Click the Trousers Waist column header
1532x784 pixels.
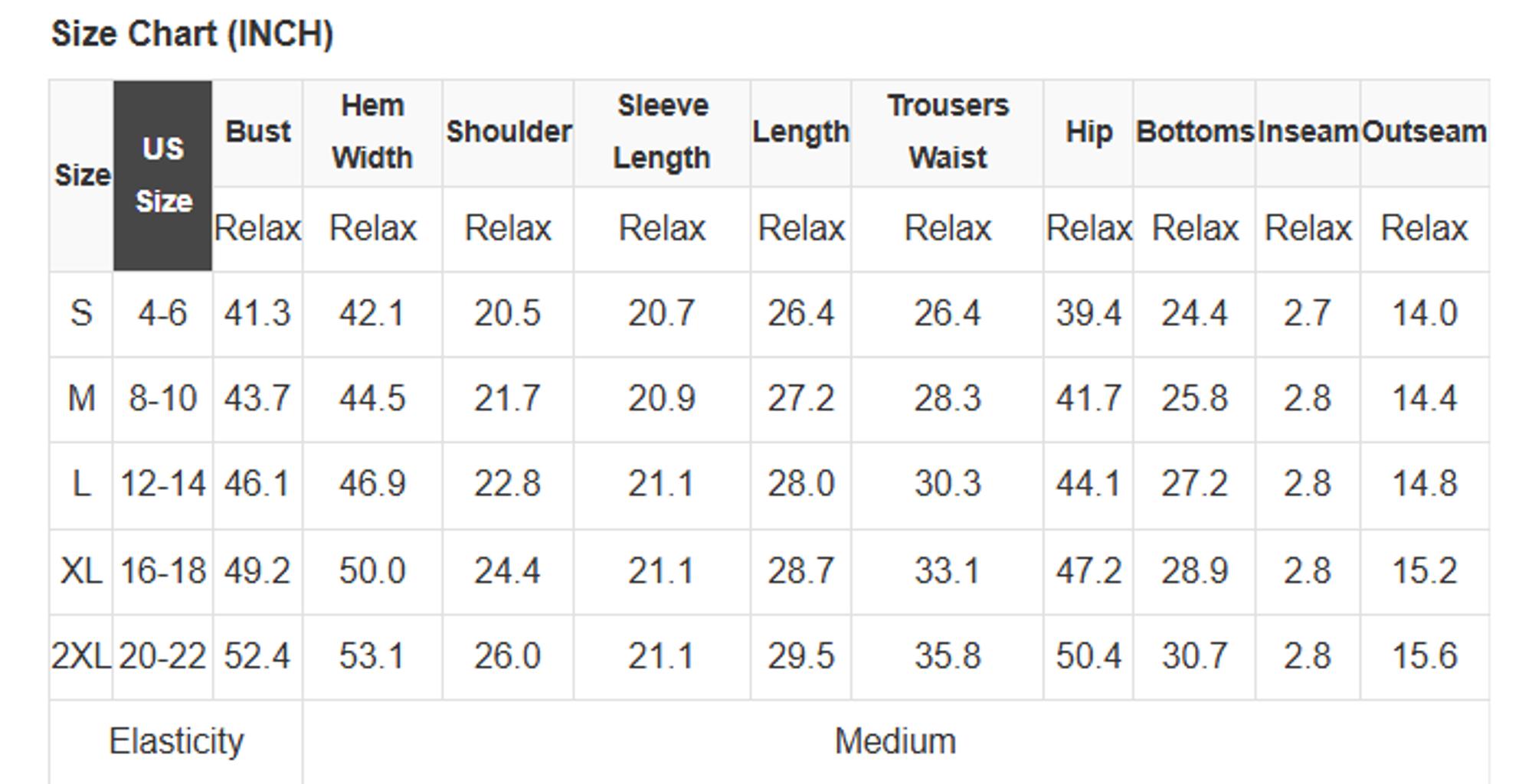[948, 132]
